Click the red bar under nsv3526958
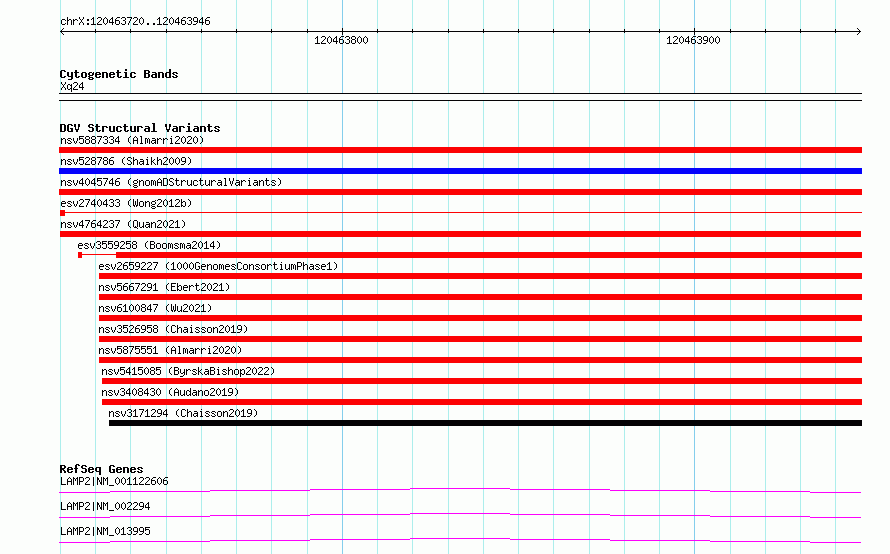The image size is (890, 554). (480, 339)
